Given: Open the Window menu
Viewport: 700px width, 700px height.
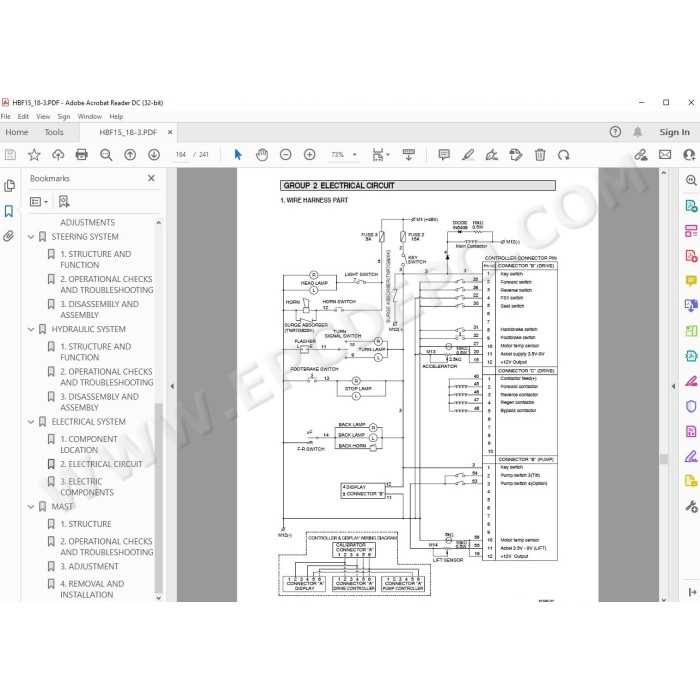Looking at the screenshot, I should click(90, 117).
